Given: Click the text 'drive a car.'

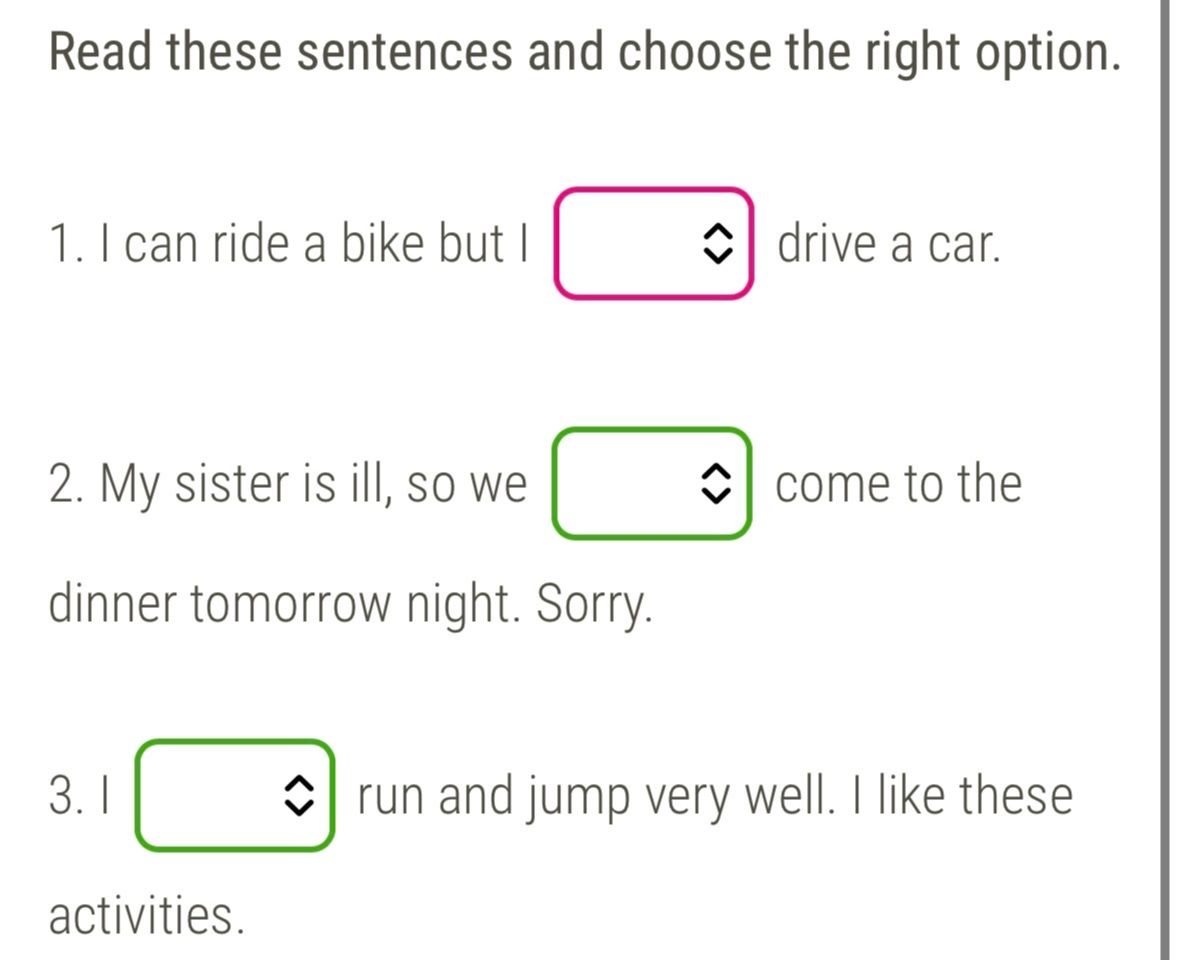Looking at the screenshot, I should [889, 244].
